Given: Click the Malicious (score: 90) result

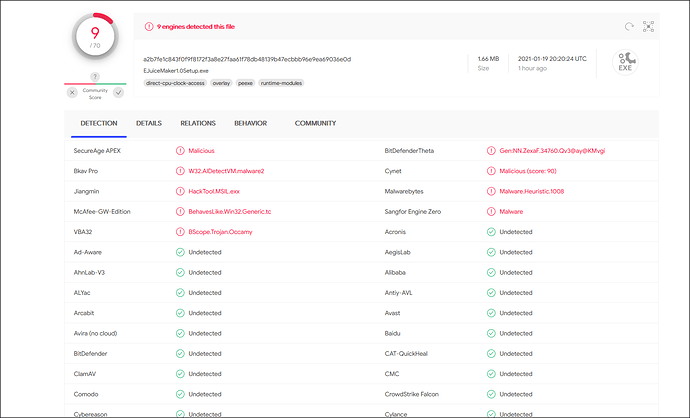Looking at the screenshot, I should pos(528,171).
